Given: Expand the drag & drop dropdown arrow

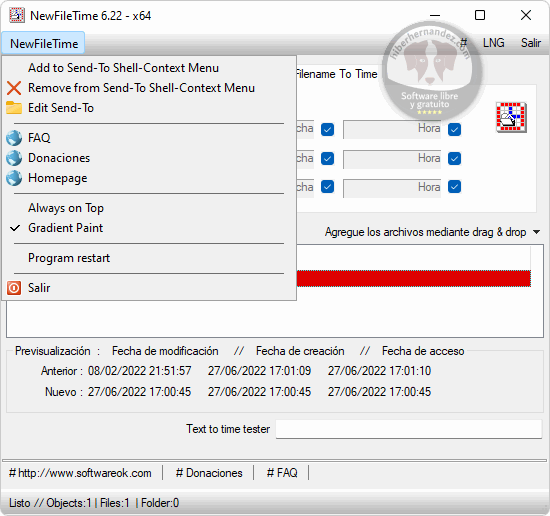Looking at the screenshot, I should 536,232.
